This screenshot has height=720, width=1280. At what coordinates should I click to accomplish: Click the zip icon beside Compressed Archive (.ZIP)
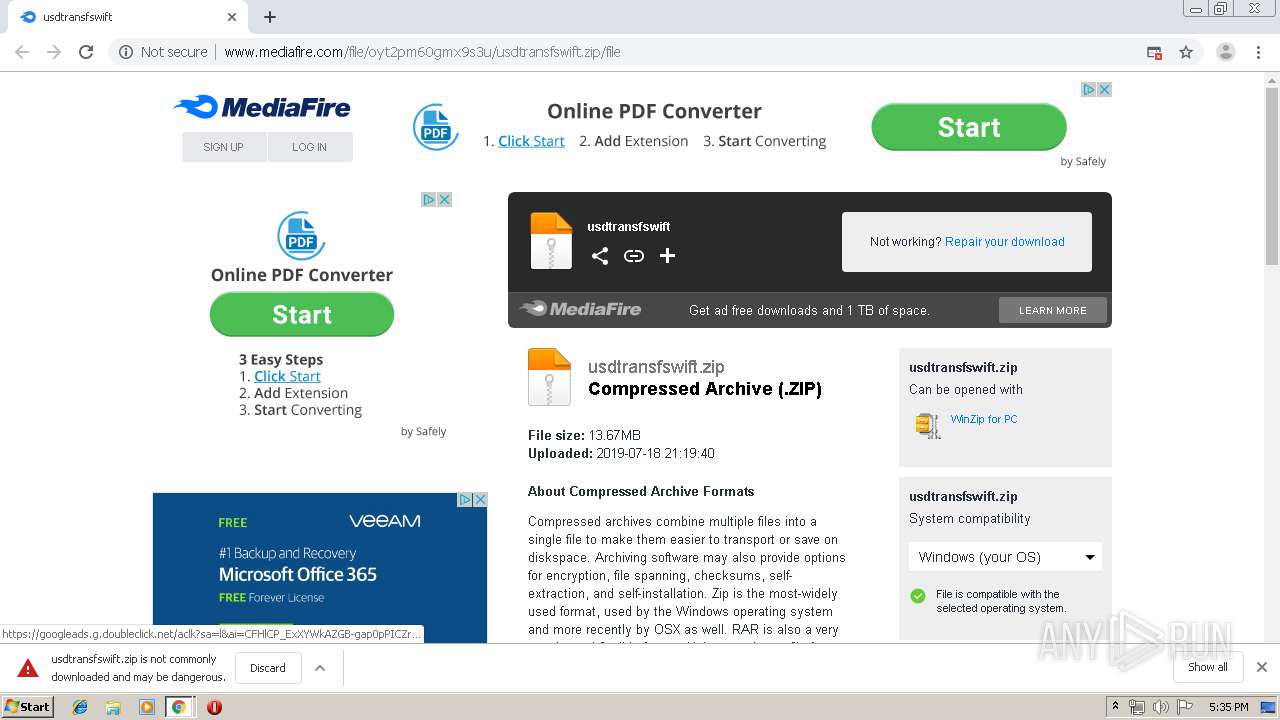pos(549,377)
